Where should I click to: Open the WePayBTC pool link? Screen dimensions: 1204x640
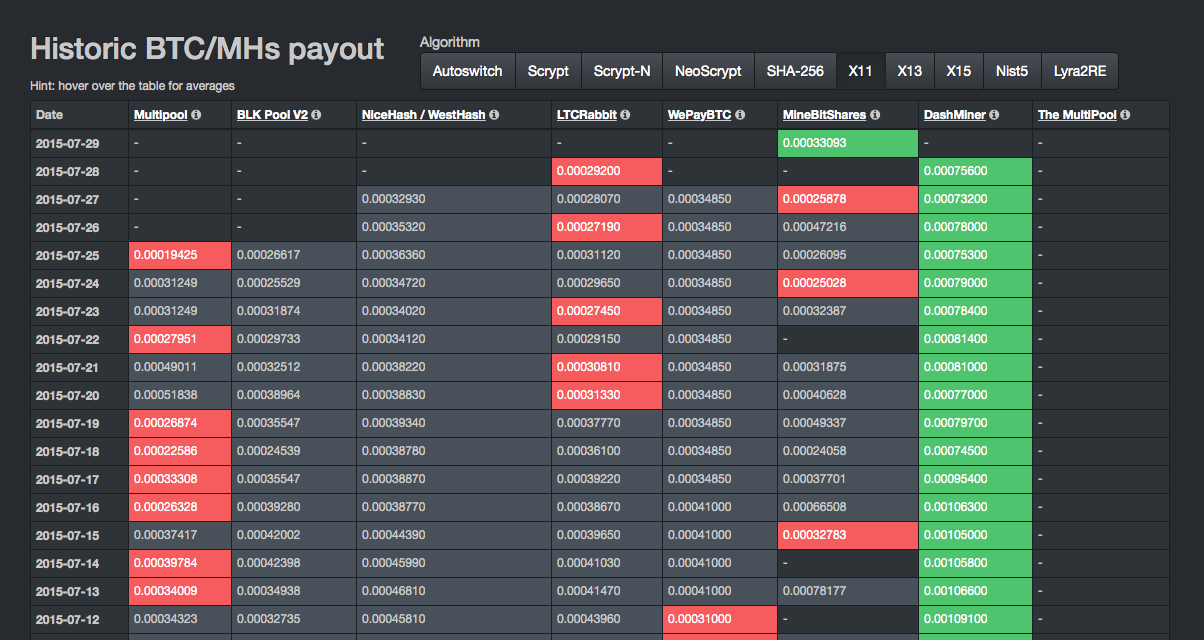pos(699,115)
